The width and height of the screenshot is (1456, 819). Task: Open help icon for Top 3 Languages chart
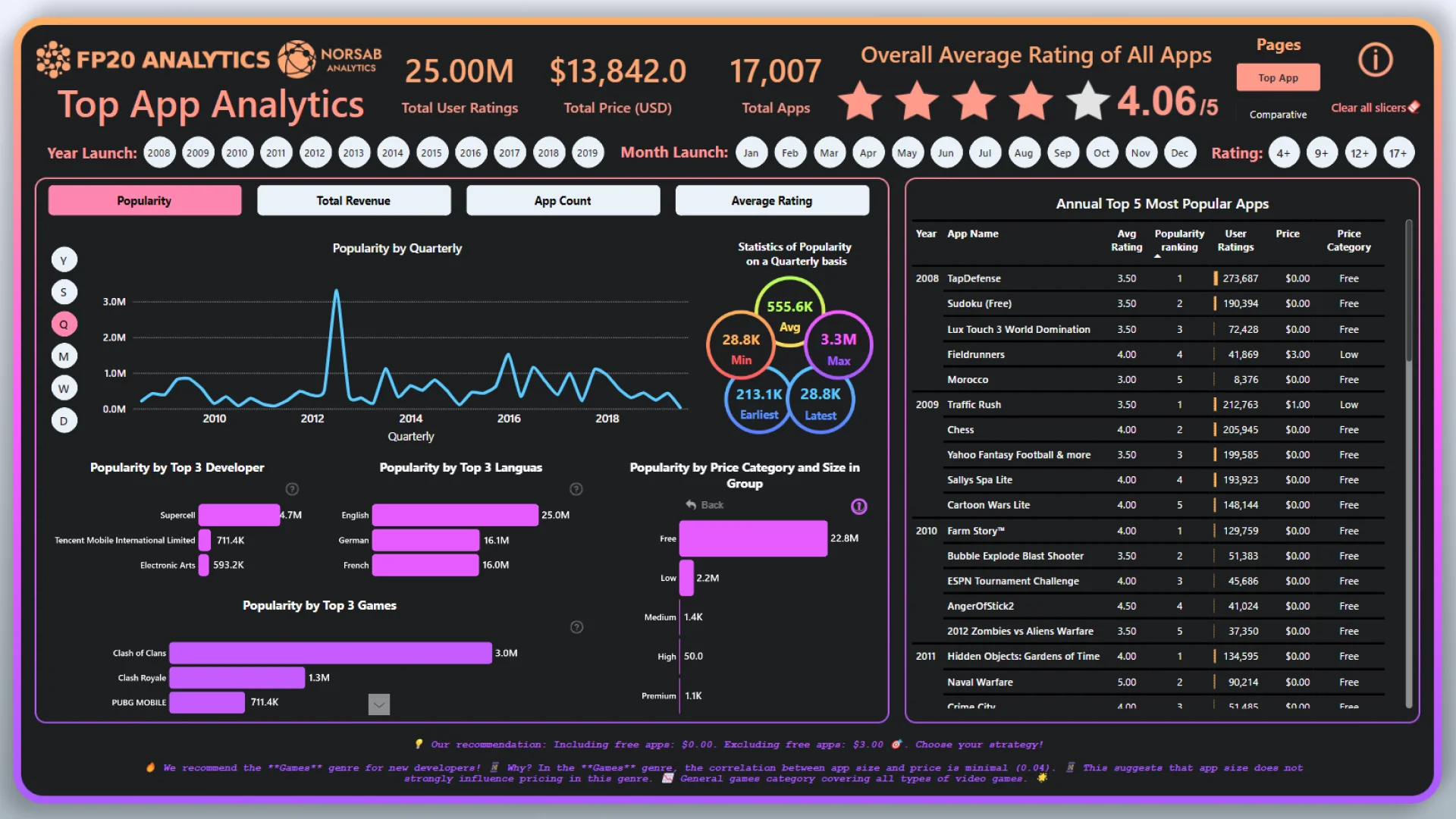click(576, 489)
